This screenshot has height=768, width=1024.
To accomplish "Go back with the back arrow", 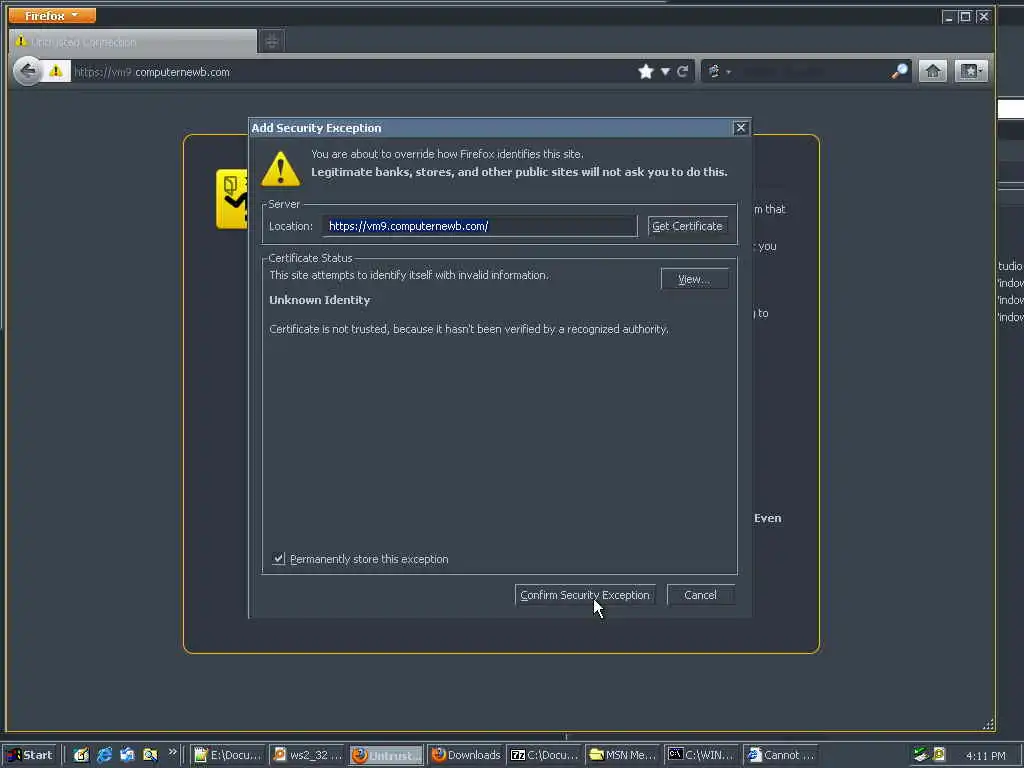I will [27, 71].
